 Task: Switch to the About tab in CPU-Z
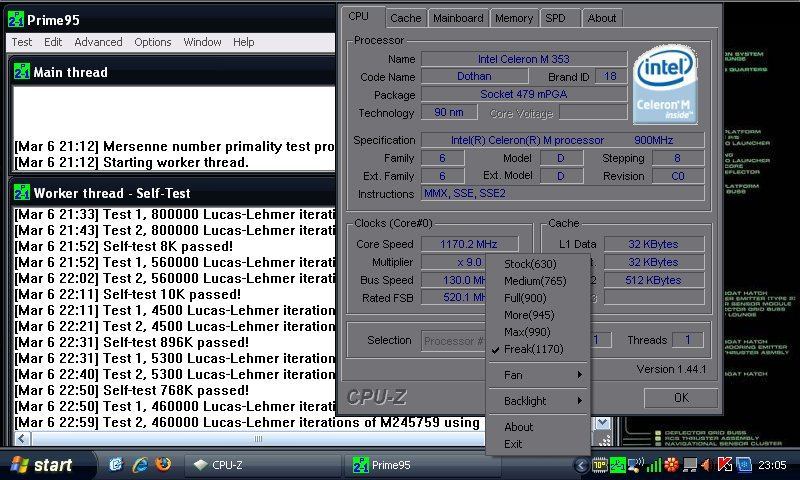(602, 18)
